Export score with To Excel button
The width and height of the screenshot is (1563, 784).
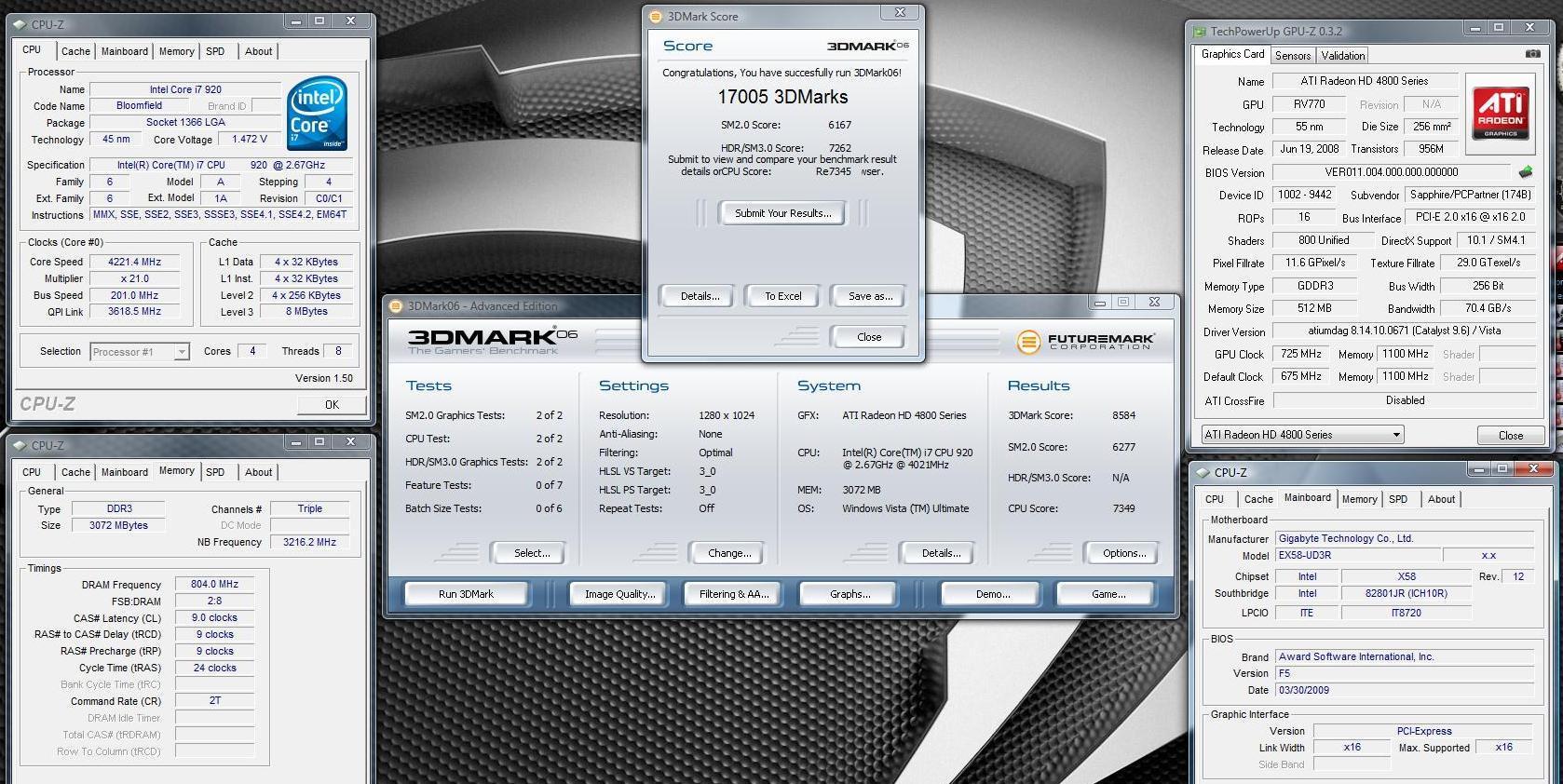click(782, 296)
